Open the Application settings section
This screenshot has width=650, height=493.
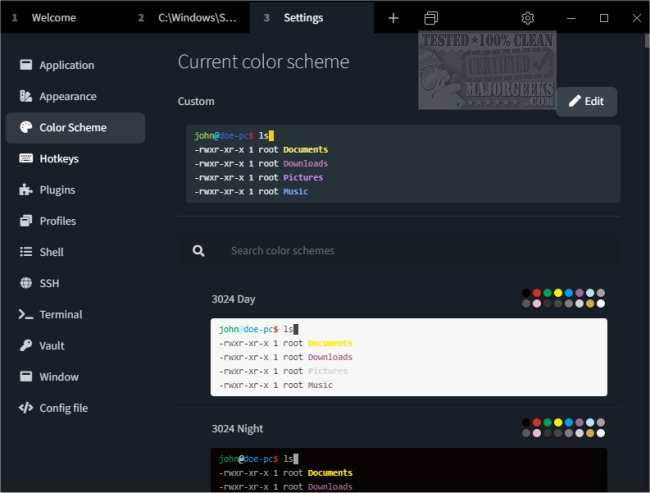67,65
